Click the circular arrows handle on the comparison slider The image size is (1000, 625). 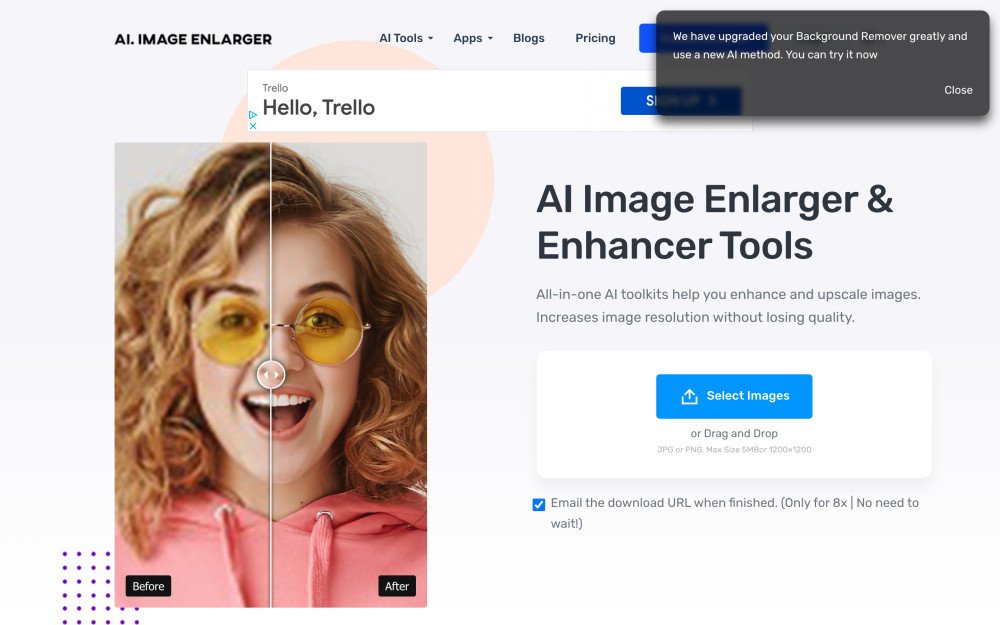pyautogui.click(x=271, y=374)
